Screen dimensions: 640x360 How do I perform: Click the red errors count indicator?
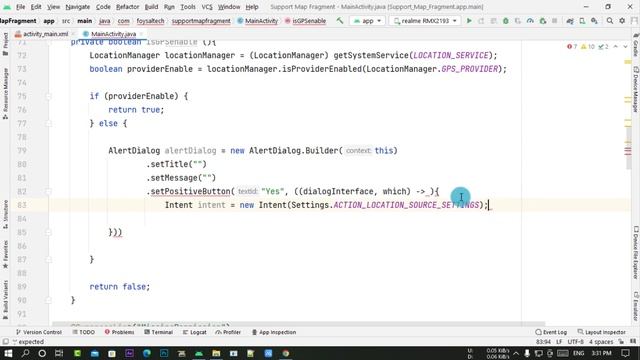tap(572, 47)
